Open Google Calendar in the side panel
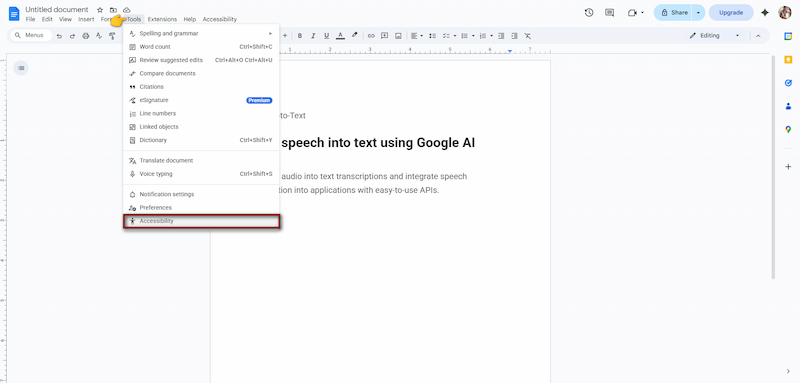This screenshot has height=383, width=800. click(788, 36)
